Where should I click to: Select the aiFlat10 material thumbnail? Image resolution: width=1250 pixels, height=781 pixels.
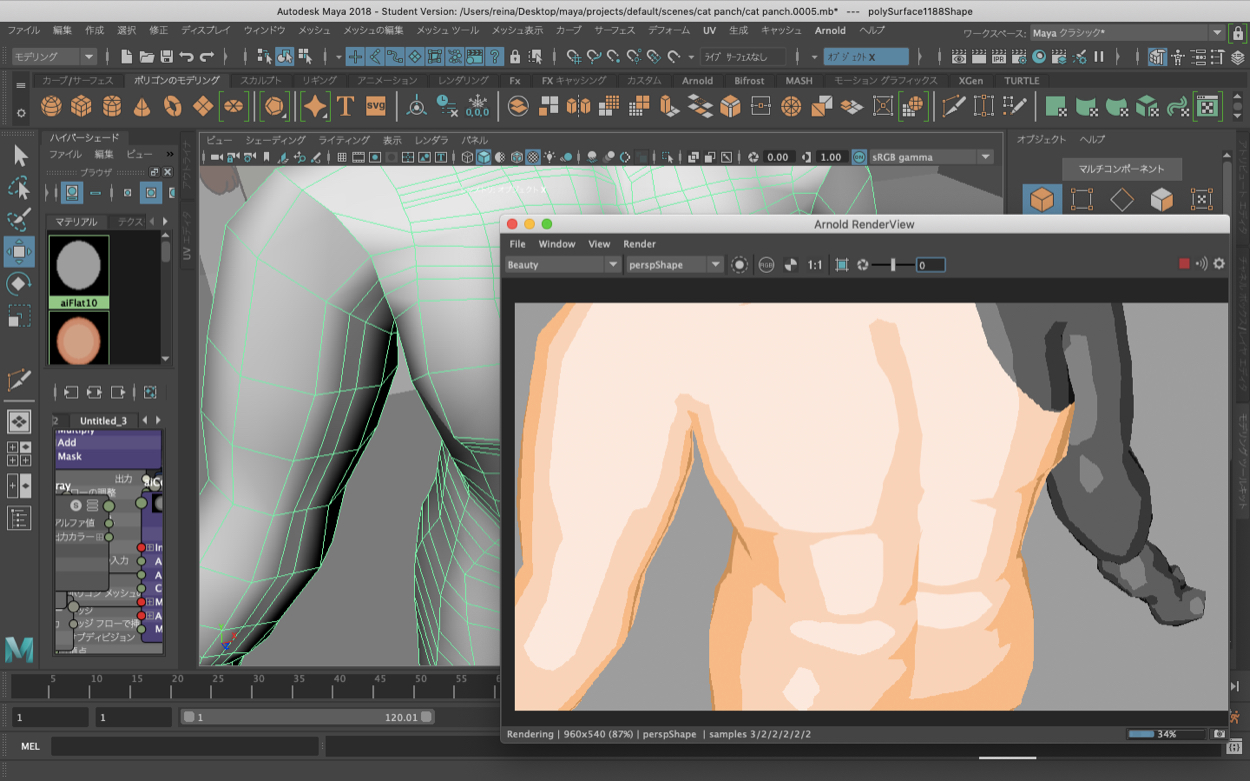pos(79,267)
